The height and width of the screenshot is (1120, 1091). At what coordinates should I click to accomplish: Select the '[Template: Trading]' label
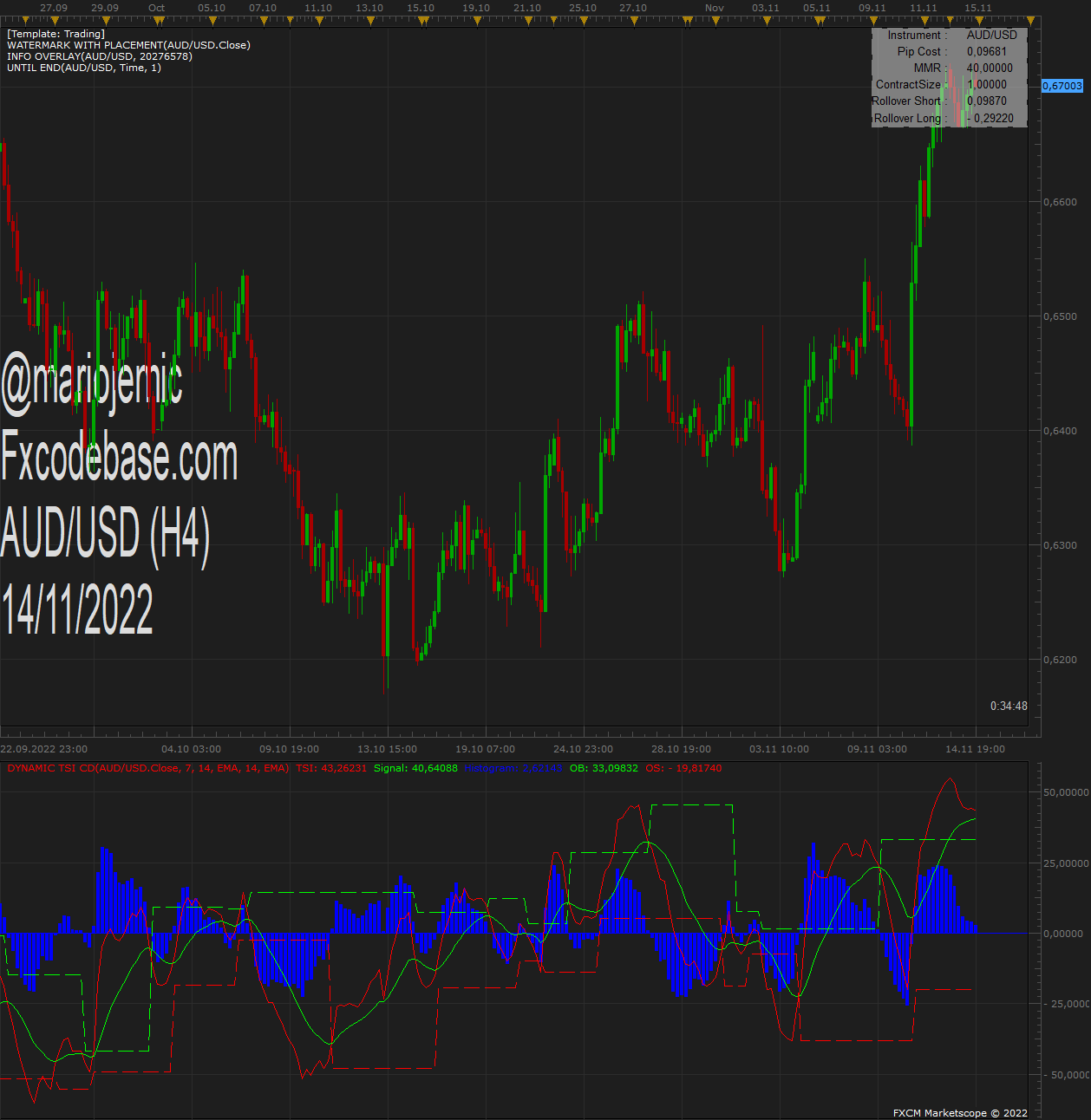[56, 34]
